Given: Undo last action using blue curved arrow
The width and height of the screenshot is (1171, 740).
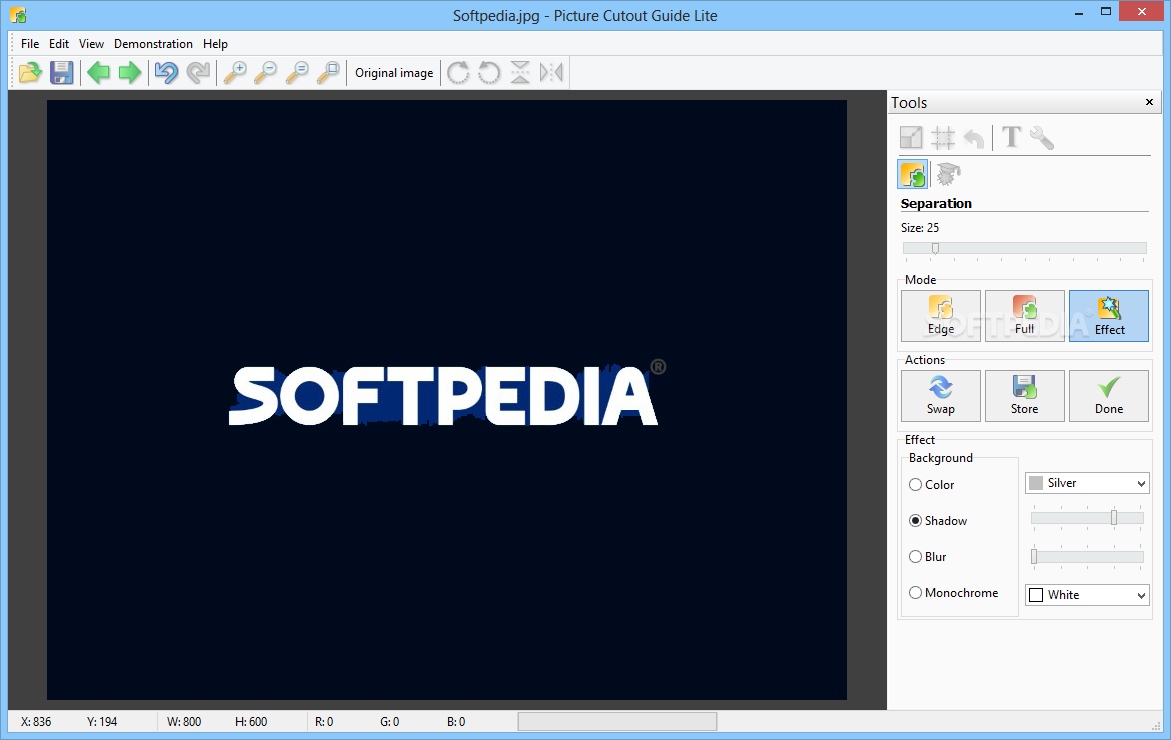Looking at the screenshot, I should pyautogui.click(x=166, y=72).
